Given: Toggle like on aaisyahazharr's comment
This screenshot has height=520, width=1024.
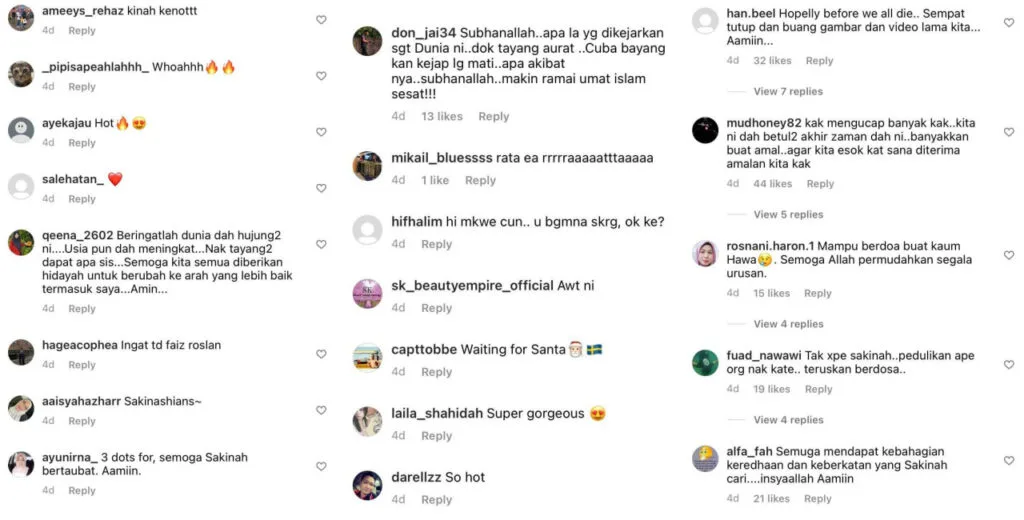Looking at the screenshot, I should pos(321,410).
